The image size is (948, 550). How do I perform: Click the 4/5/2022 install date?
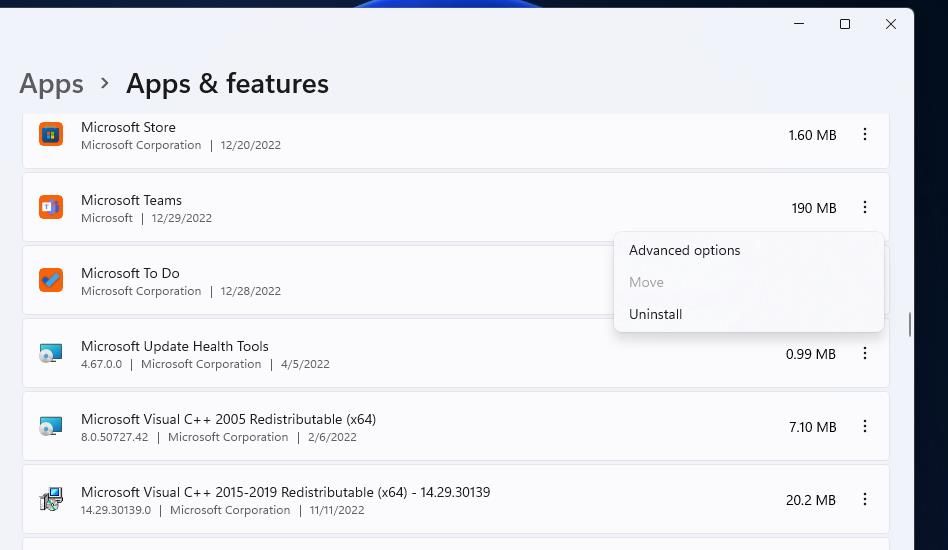coord(305,364)
